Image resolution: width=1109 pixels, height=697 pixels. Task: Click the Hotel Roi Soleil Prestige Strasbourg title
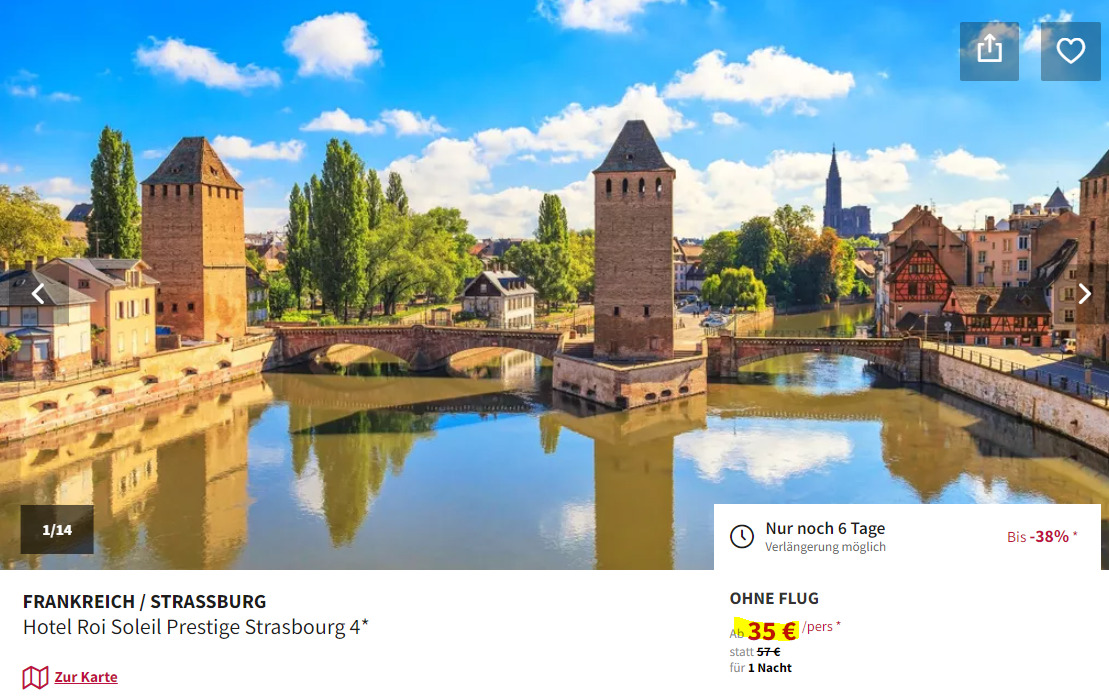[x=196, y=627]
